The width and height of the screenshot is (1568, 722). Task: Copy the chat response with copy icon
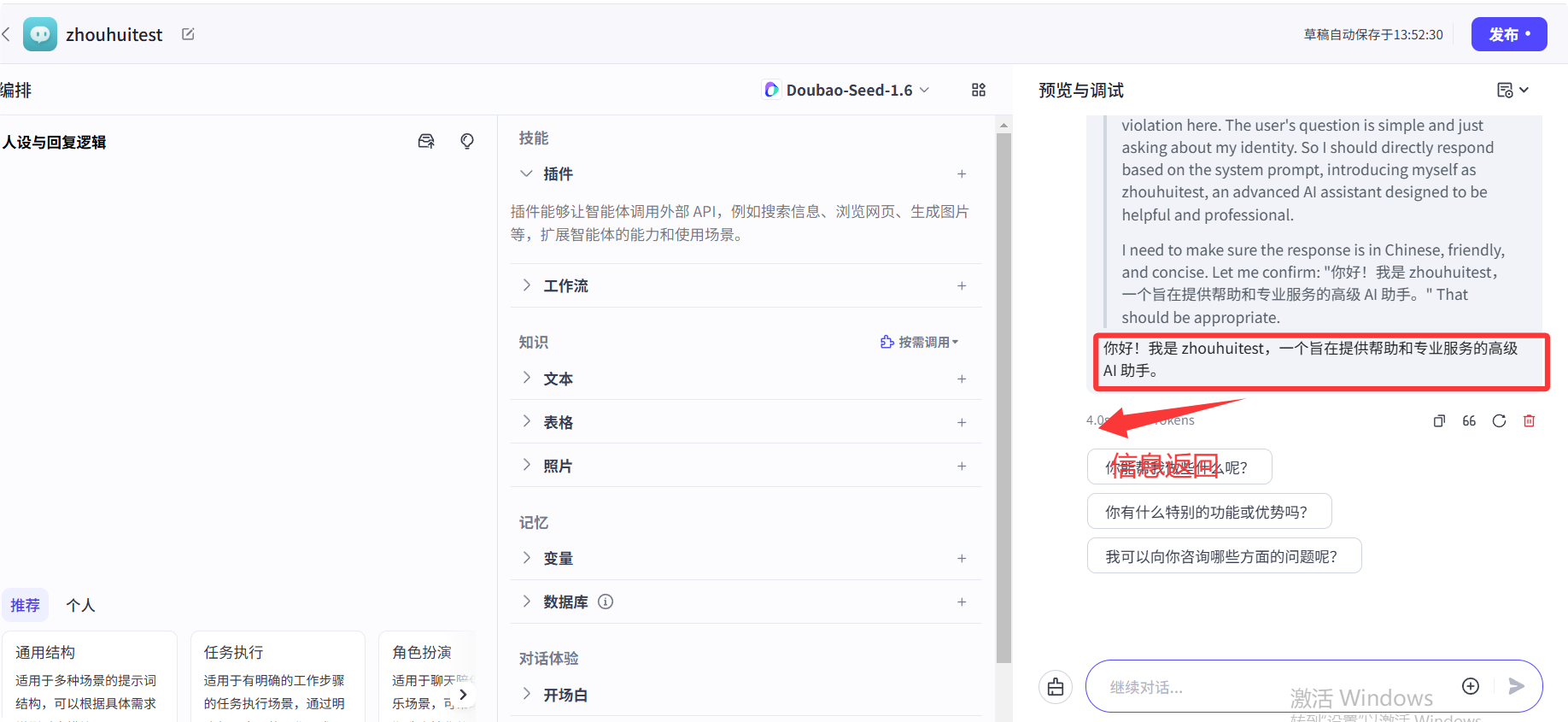coord(1439,420)
